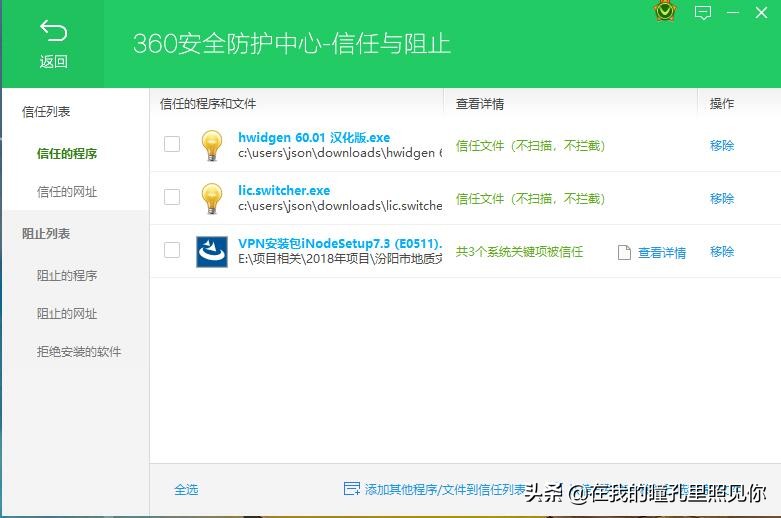
Task: Open 查看详情 link for the VPN installer
Action: (x=662, y=253)
